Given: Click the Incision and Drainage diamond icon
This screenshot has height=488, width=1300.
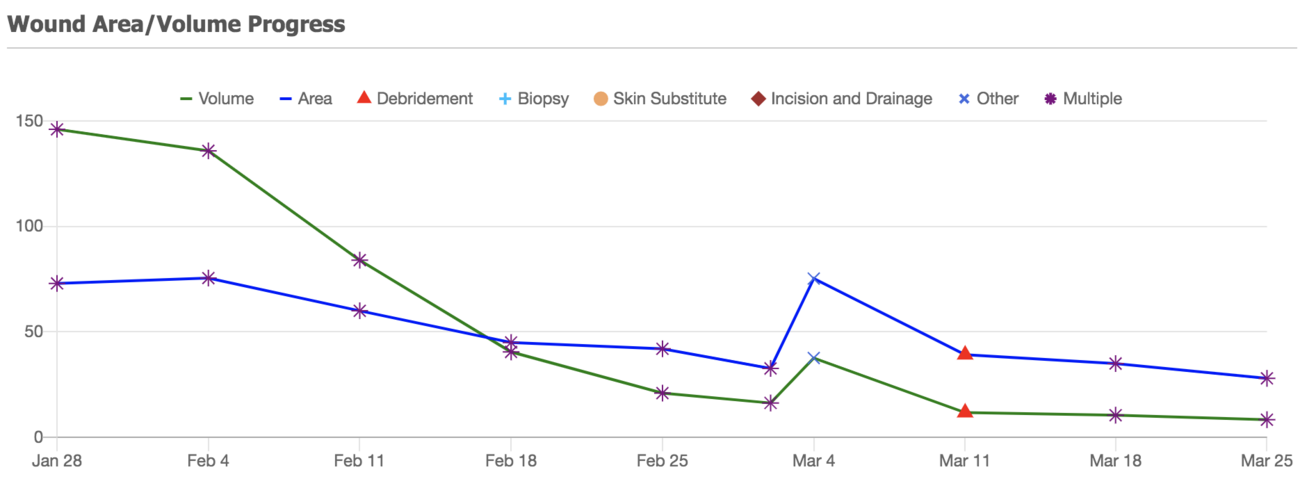Looking at the screenshot, I should pos(759,98).
